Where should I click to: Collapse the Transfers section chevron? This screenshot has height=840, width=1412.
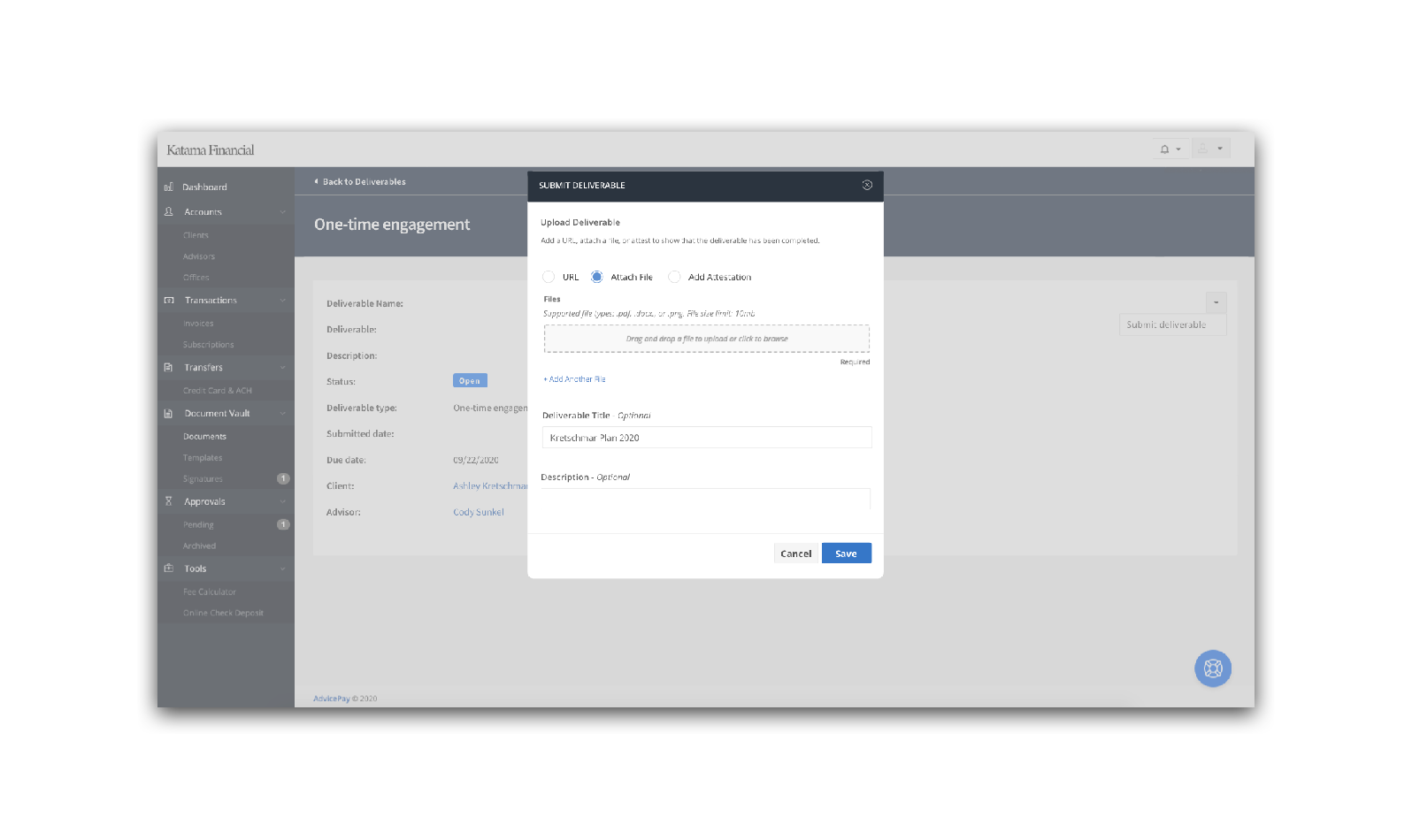pyautogui.click(x=283, y=368)
